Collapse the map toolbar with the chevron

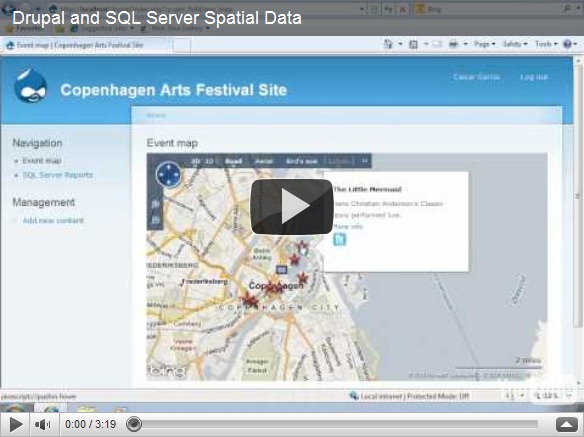[365, 161]
